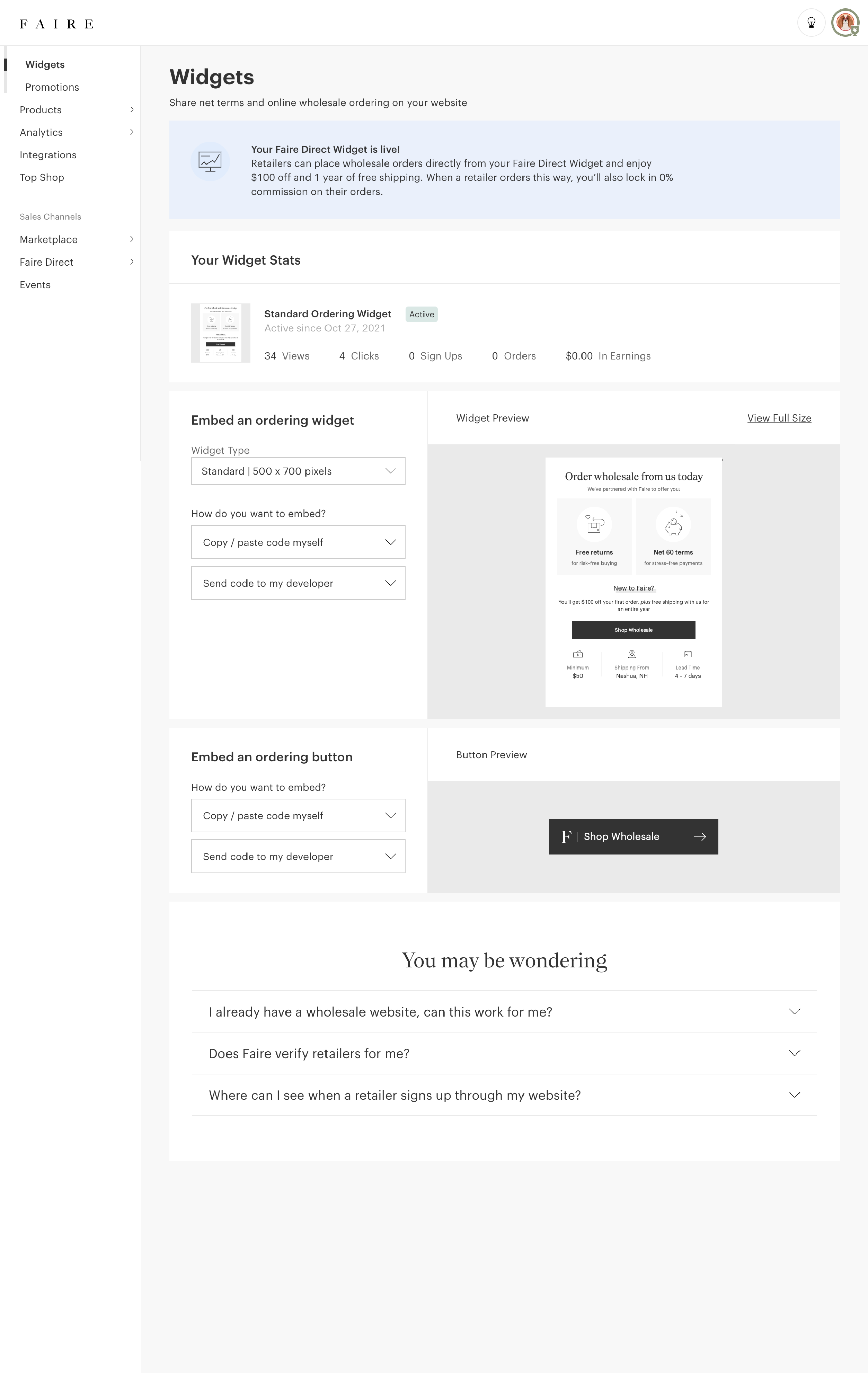Screen dimensions: 868x1373
Task: Click the Shop Wholesale button preview
Action: pyautogui.click(x=633, y=836)
